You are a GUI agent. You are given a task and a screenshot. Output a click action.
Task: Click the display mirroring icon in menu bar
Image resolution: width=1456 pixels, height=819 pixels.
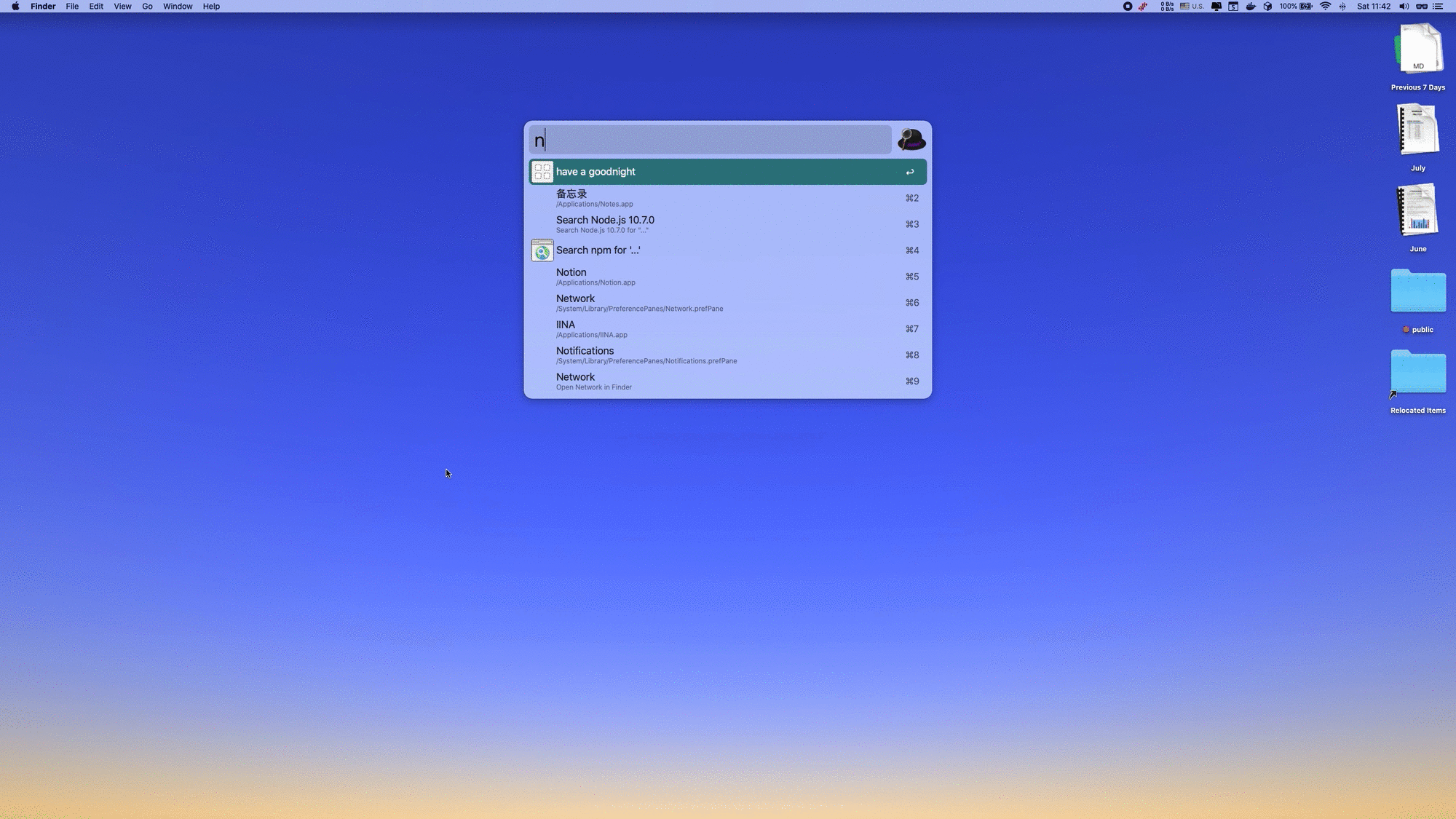[x=1216, y=7]
